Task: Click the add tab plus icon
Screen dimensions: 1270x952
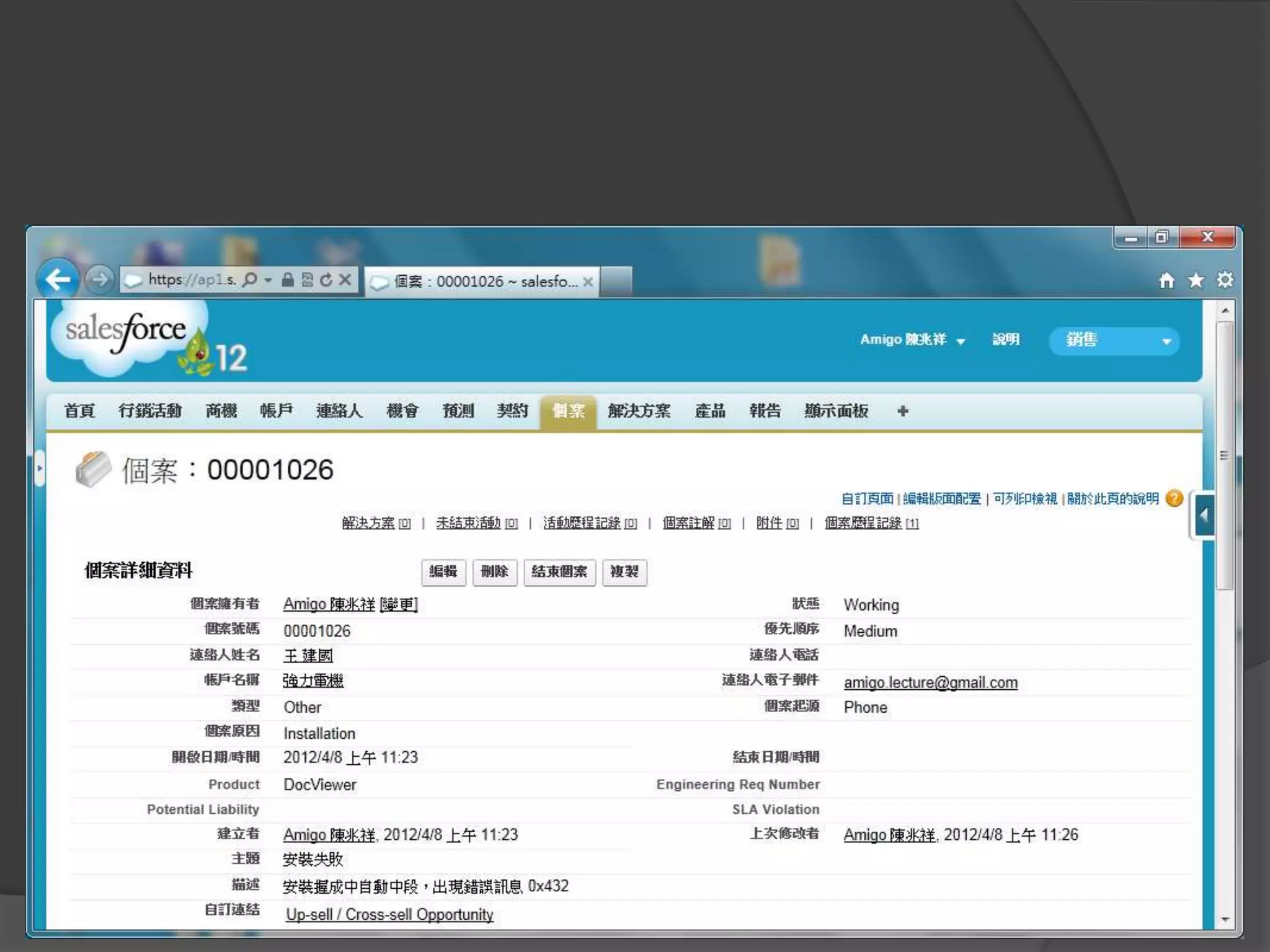Action: pos(903,411)
